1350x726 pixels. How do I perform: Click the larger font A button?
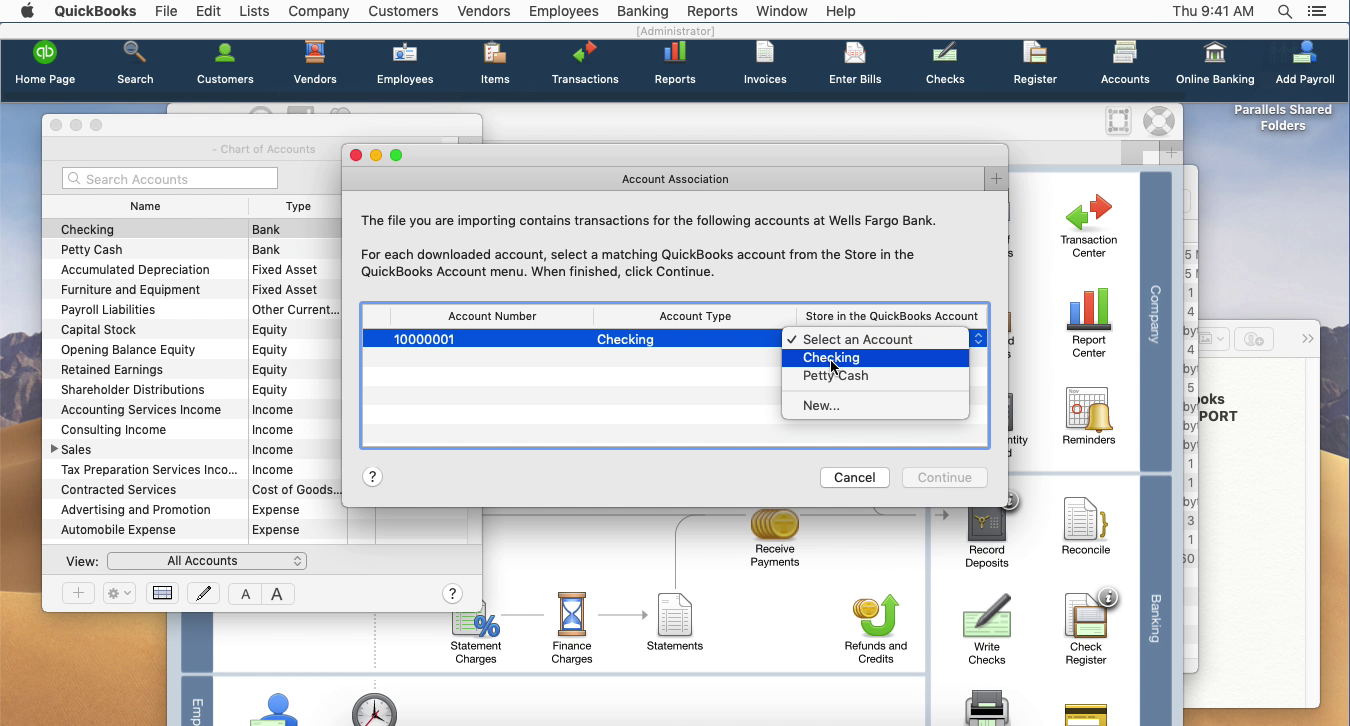[277, 594]
